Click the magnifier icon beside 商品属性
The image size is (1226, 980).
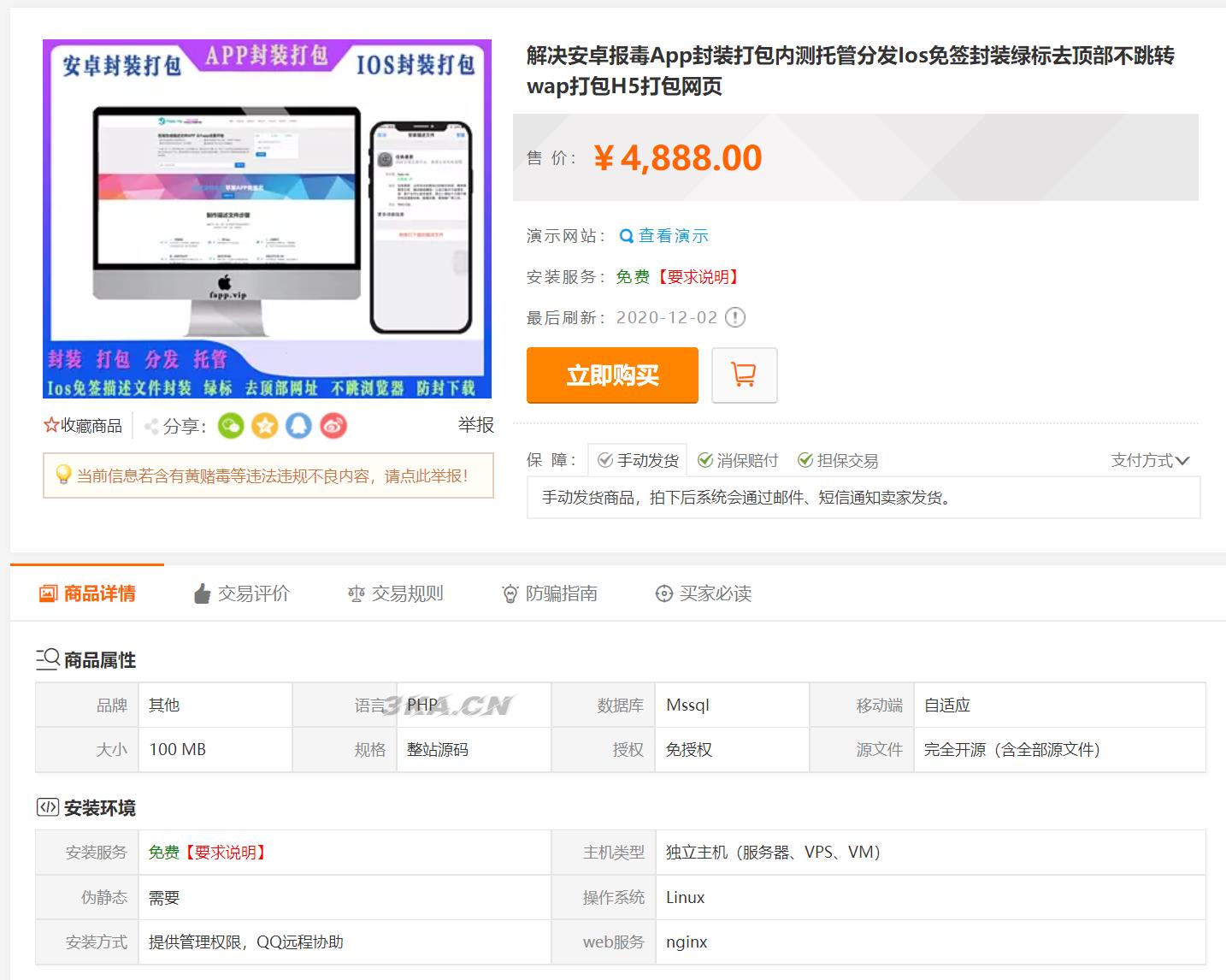tap(47, 658)
